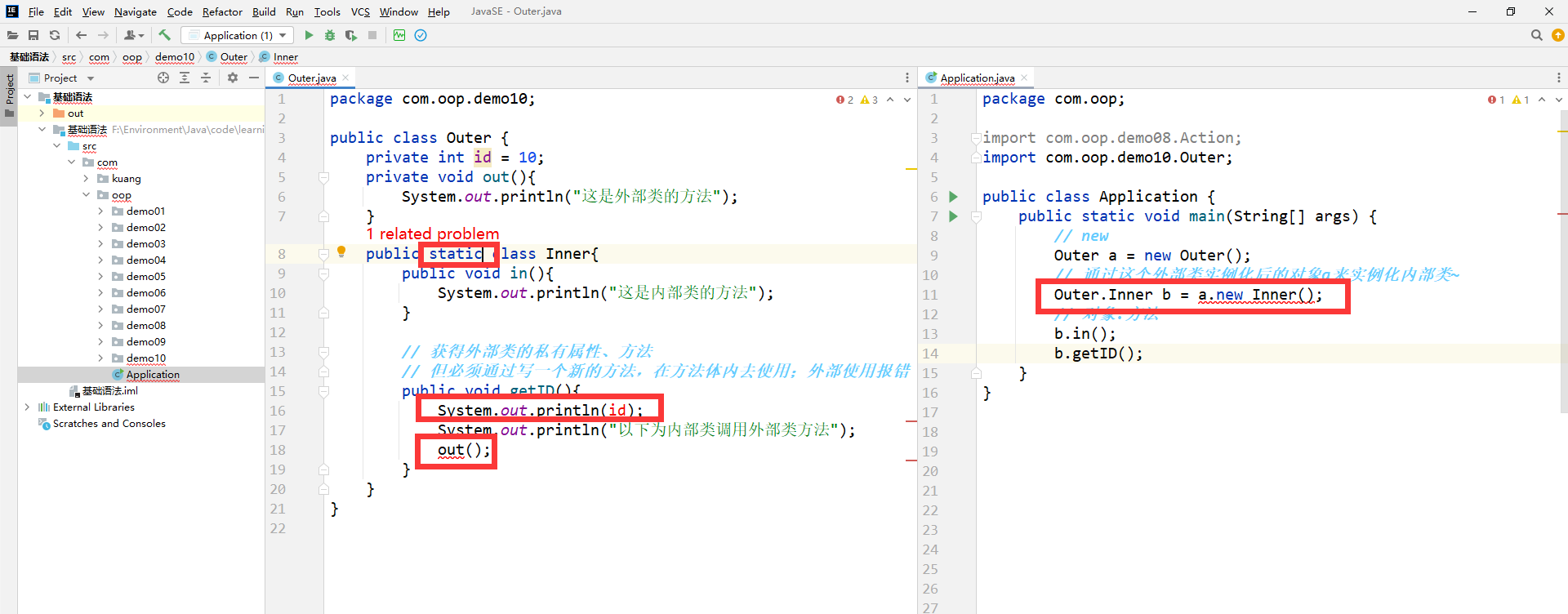Open the File menu
This screenshot has width=1568, height=614.
coord(36,11)
